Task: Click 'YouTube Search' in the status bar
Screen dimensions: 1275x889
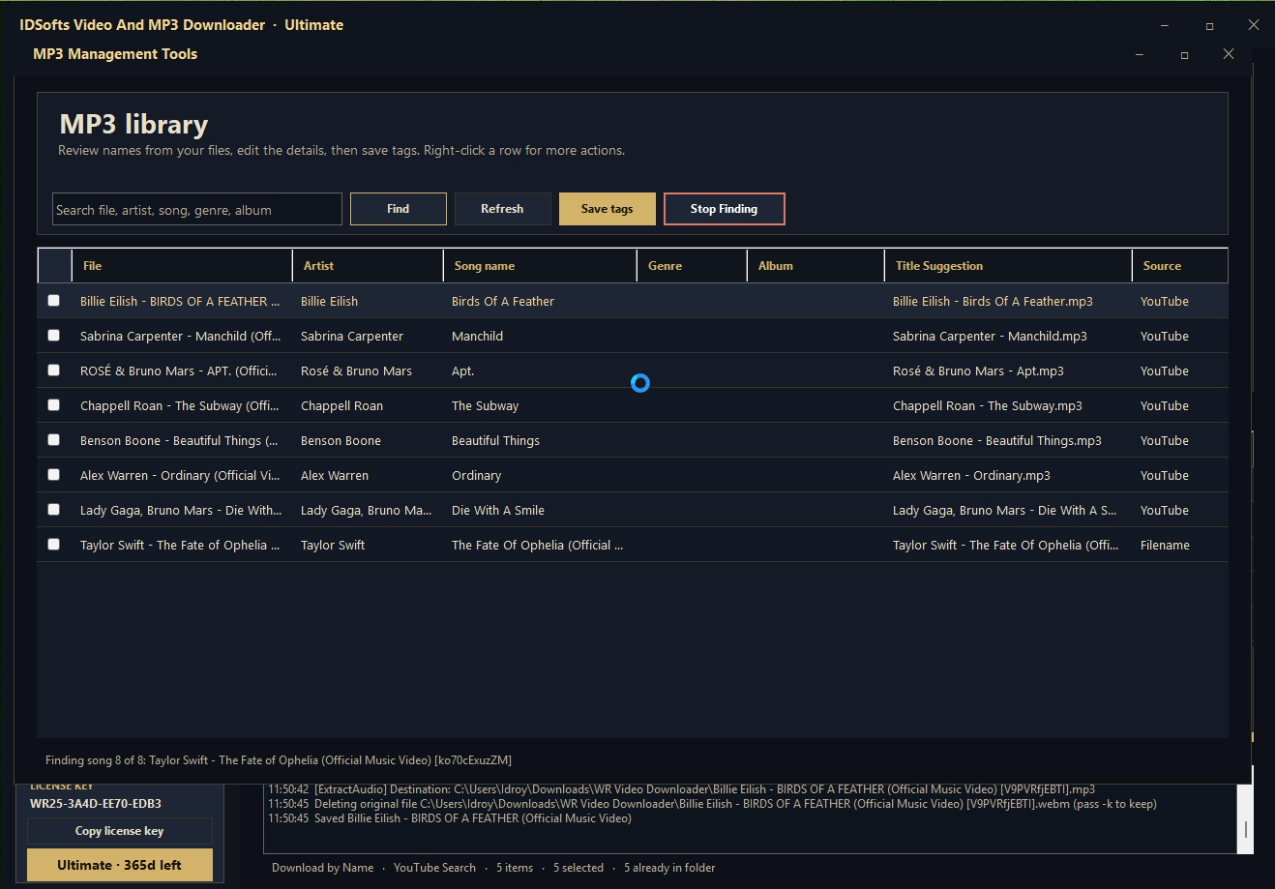Action: click(435, 868)
